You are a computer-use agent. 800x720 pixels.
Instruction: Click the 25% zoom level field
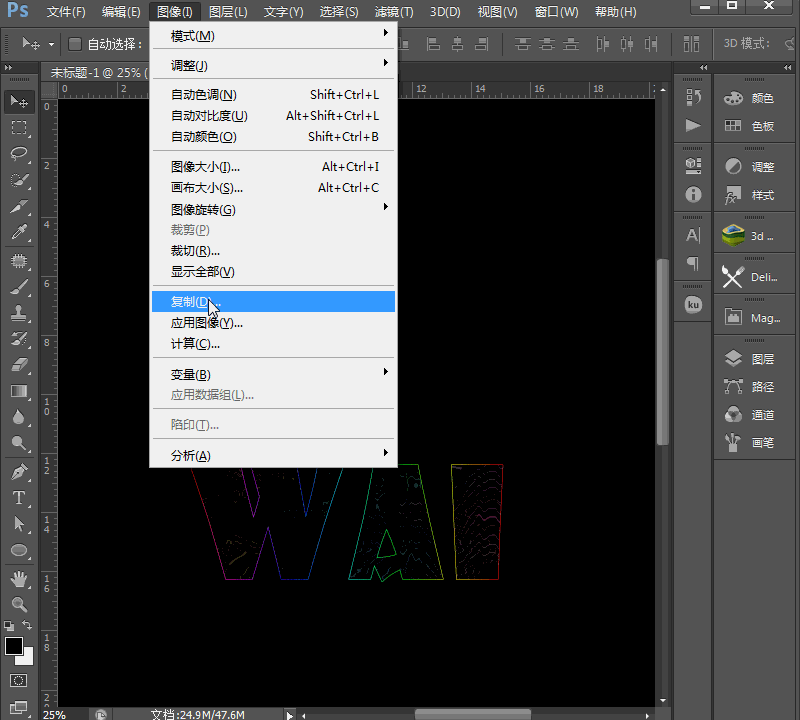[55, 715]
